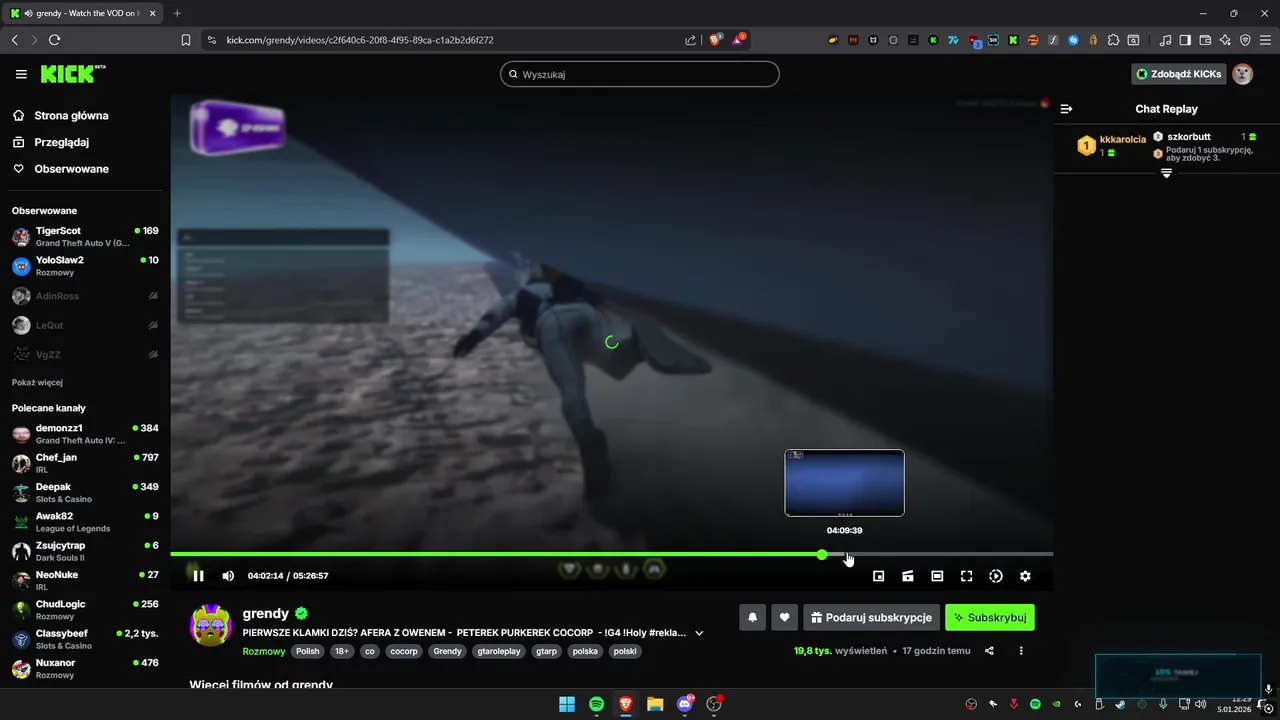The image size is (1280, 720).
Task: Open video player settings gear
Action: click(1025, 576)
